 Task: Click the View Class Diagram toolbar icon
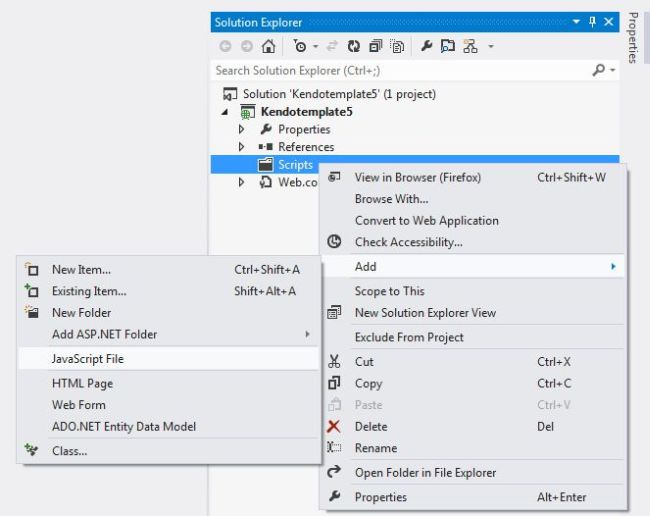coord(470,46)
